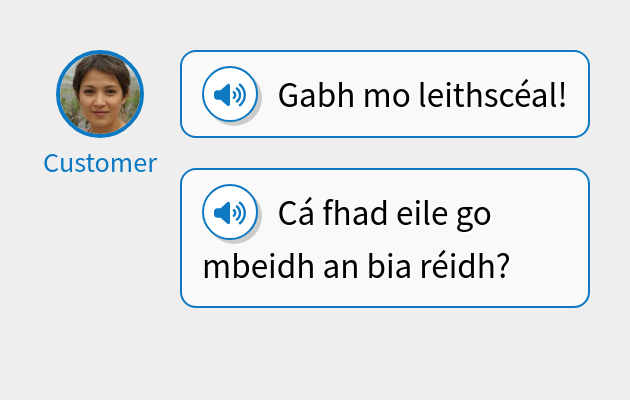Click the Customer avatar photo
This screenshot has height=400, width=630.
tap(99, 94)
